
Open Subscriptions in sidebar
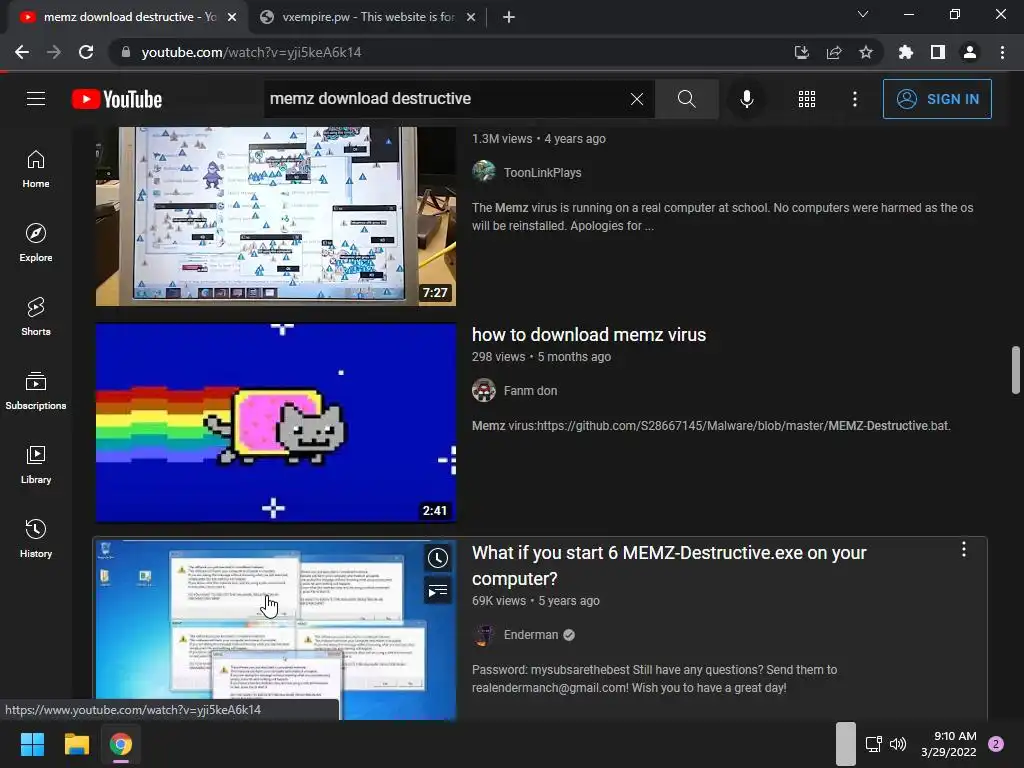click(x=36, y=391)
